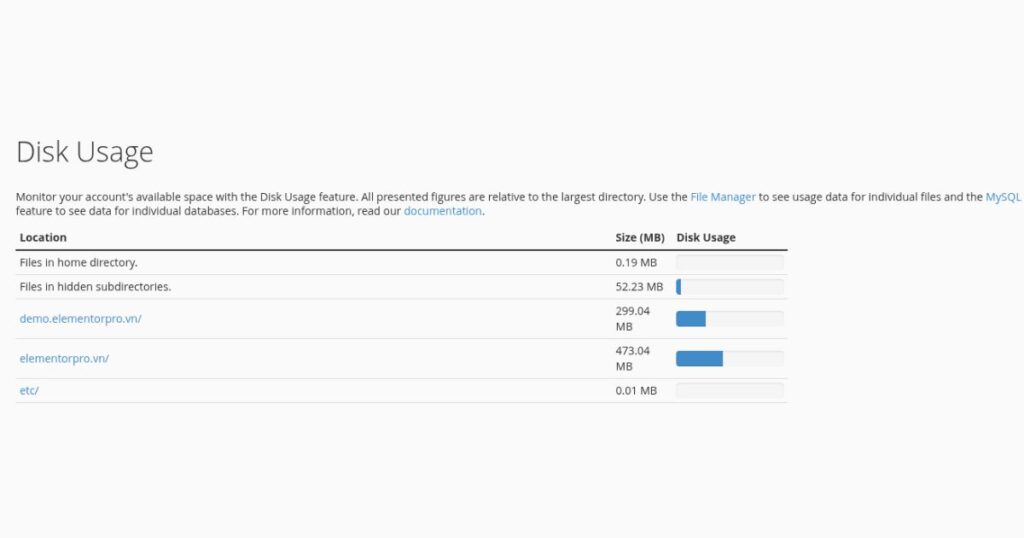Open the documentation link
Image resolution: width=1024 pixels, height=538 pixels.
click(442, 211)
